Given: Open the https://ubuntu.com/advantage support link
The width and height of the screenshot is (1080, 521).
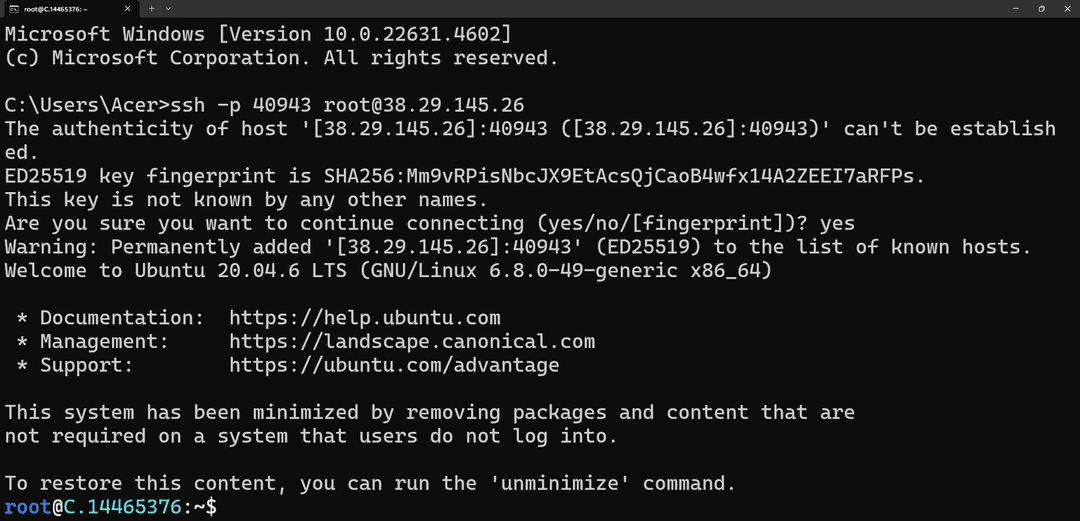Looking at the screenshot, I should click(394, 365).
